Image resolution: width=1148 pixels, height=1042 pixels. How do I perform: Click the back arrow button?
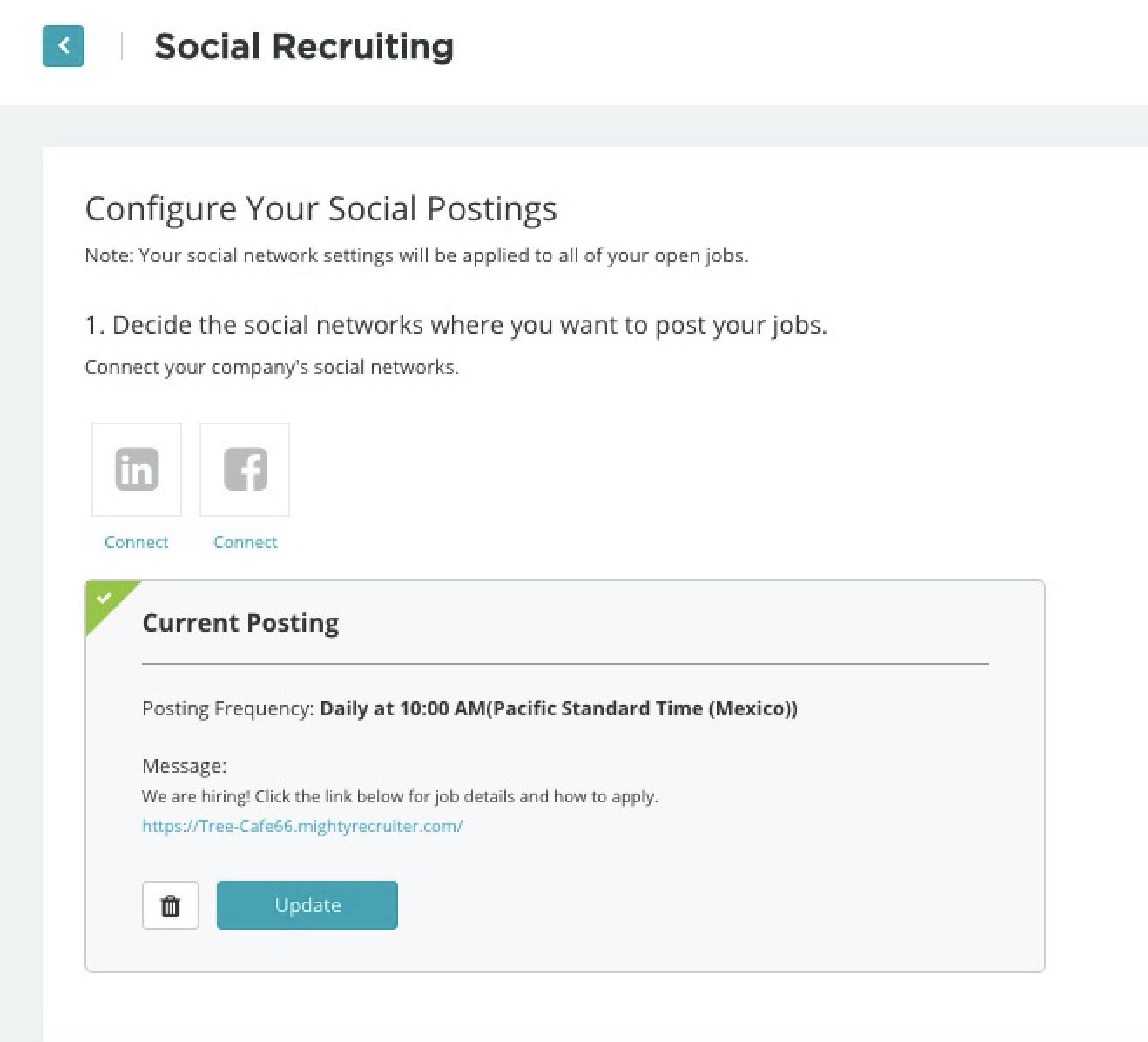63,46
